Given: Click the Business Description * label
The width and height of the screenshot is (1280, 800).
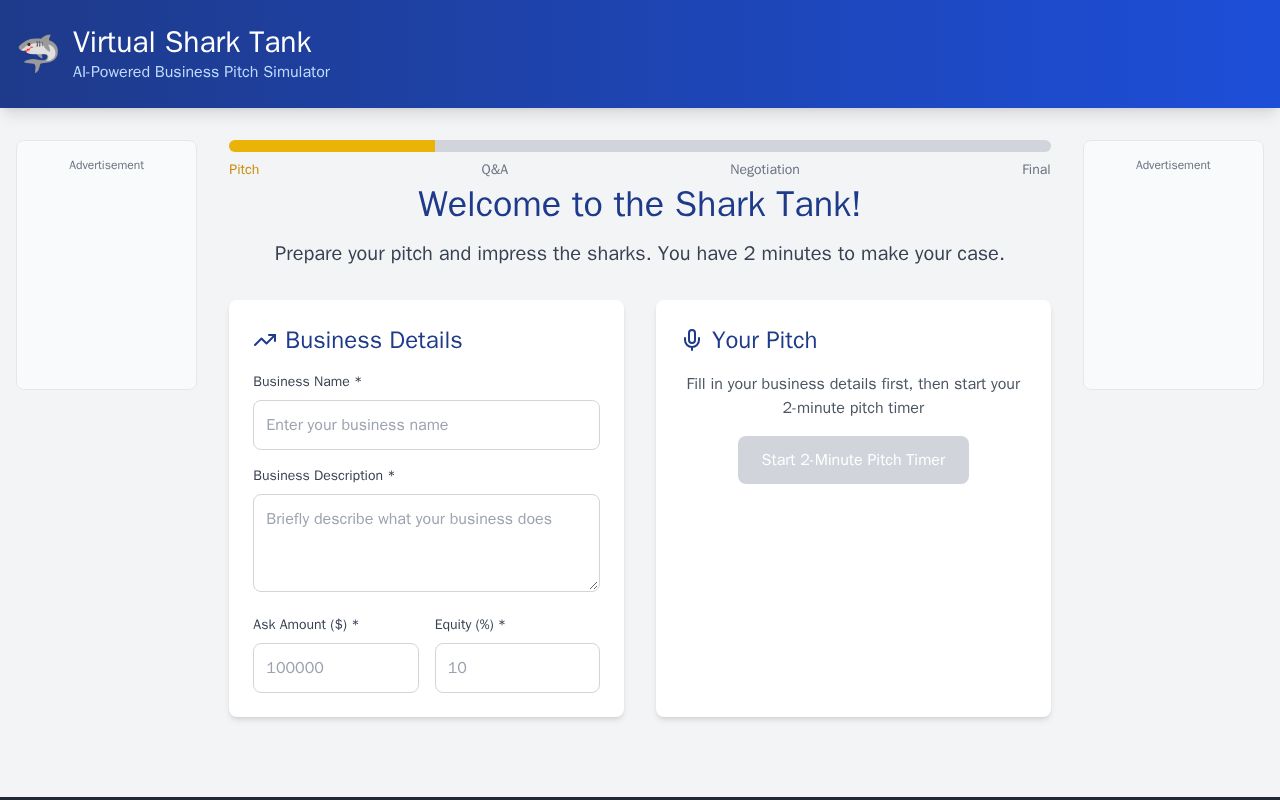Looking at the screenshot, I should (324, 476).
